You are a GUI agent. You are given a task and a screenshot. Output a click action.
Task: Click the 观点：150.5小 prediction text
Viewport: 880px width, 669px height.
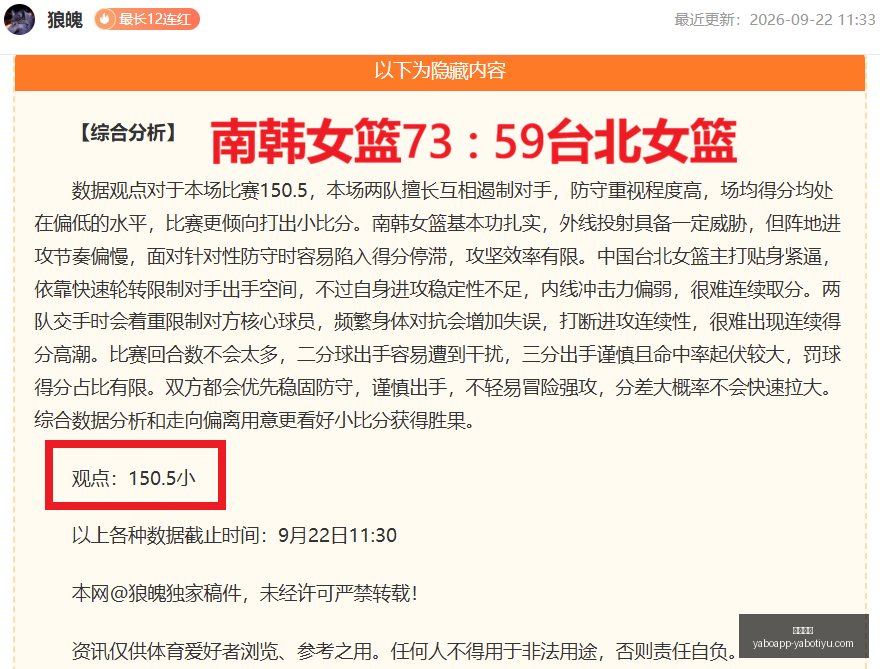pyautogui.click(x=134, y=478)
